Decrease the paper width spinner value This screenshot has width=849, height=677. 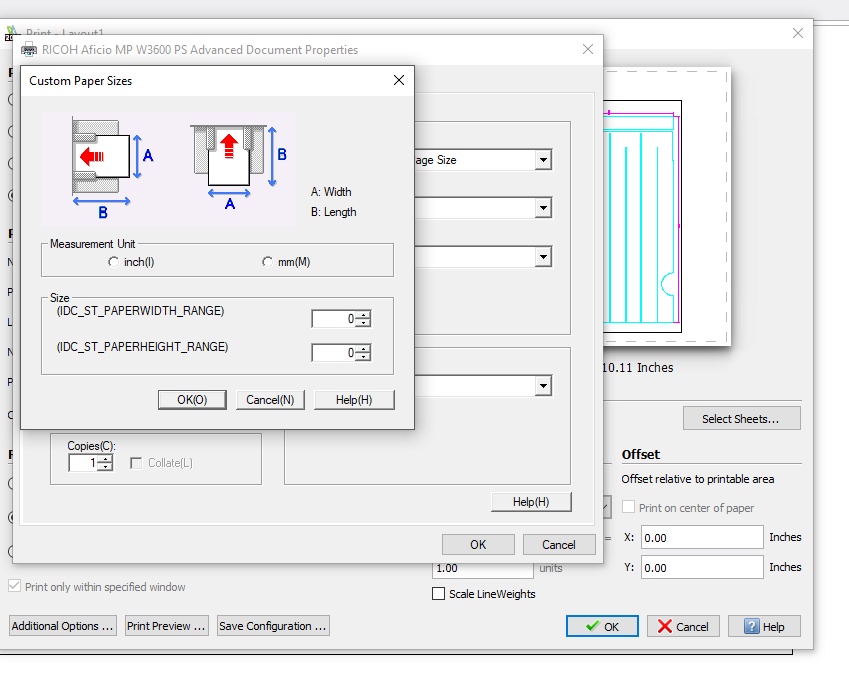point(364,323)
